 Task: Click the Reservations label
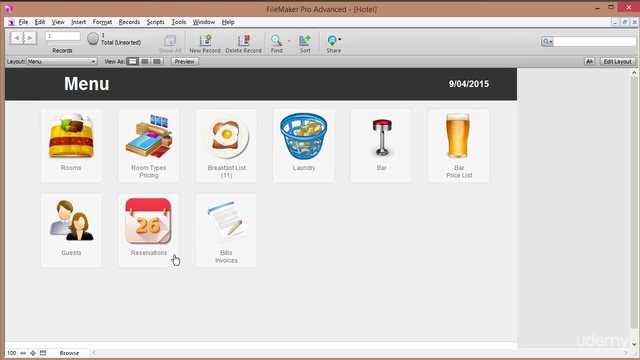pyautogui.click(x=149, y=253)
